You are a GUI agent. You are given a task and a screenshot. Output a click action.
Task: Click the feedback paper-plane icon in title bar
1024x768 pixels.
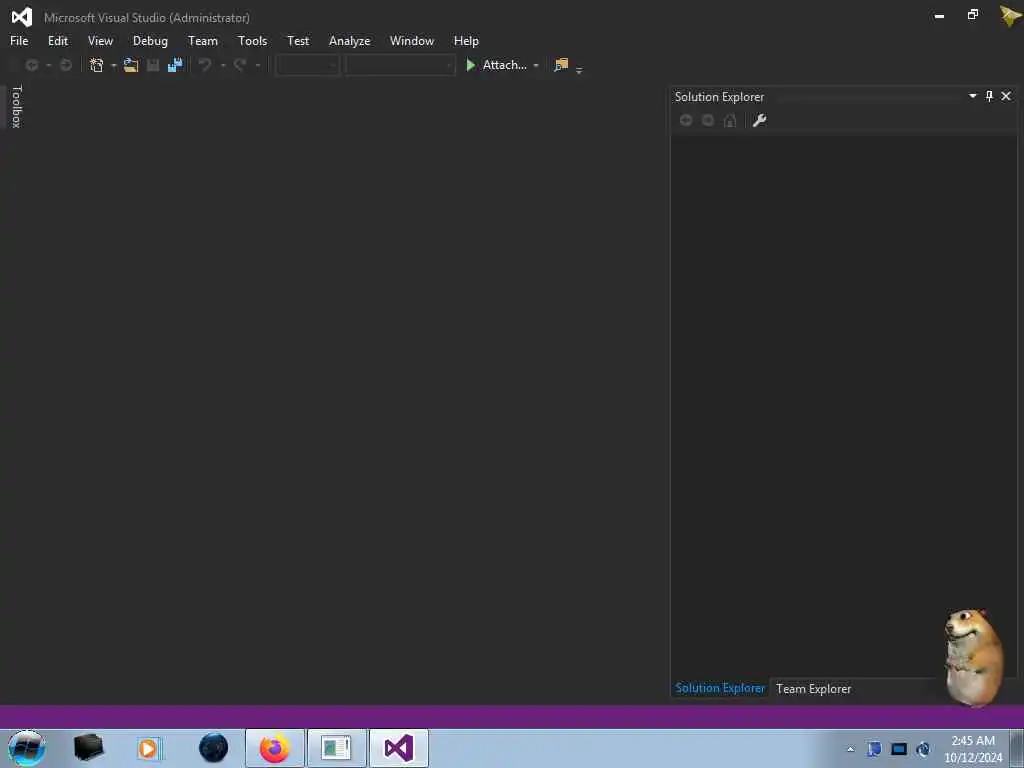[1010, 16]
